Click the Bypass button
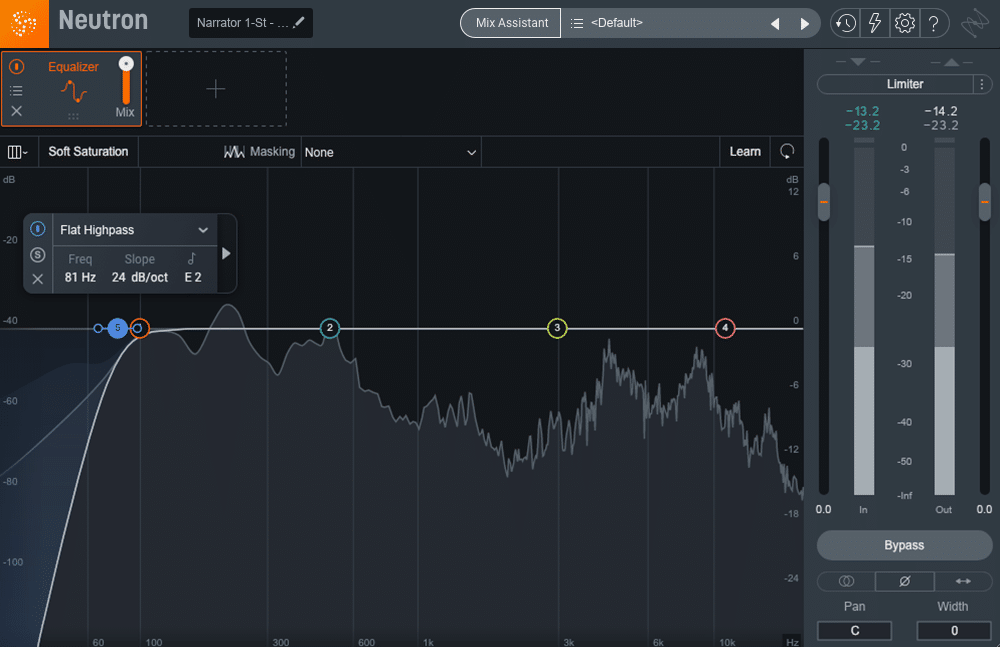The width and height of the screenshot is (1000, 647). point(904,546)
